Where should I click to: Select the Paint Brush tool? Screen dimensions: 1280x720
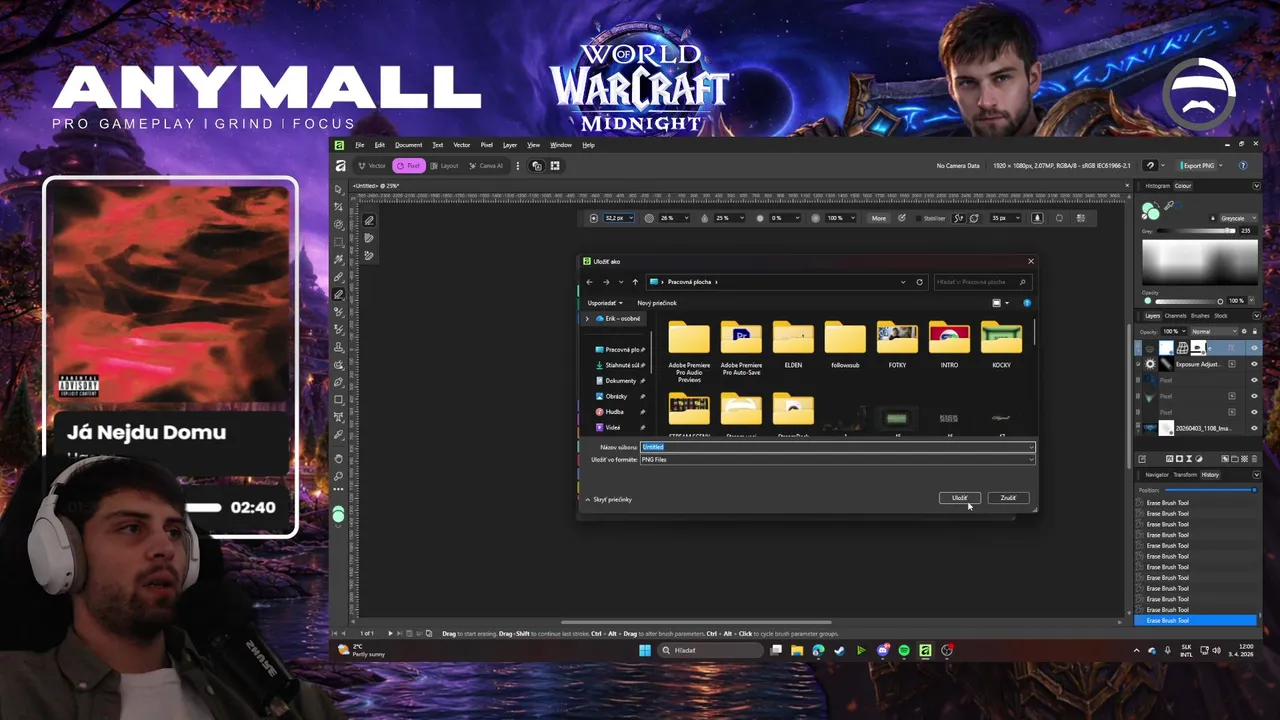[x=338, y=277]
